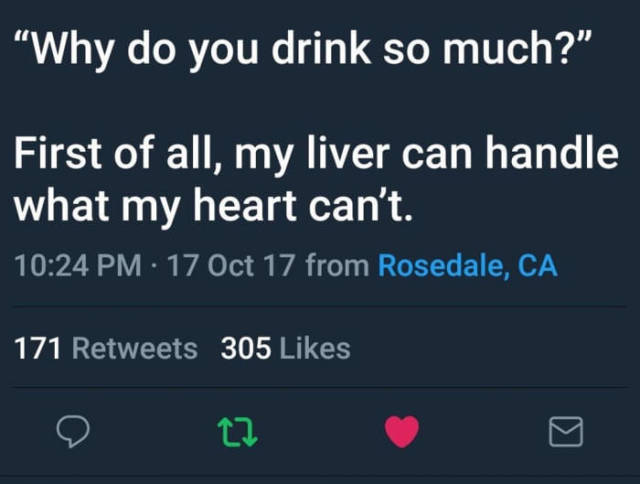Click the word "from" before the location
This screenshot has height=484, width=640.
pyautogui.click(x=337, y=267)
